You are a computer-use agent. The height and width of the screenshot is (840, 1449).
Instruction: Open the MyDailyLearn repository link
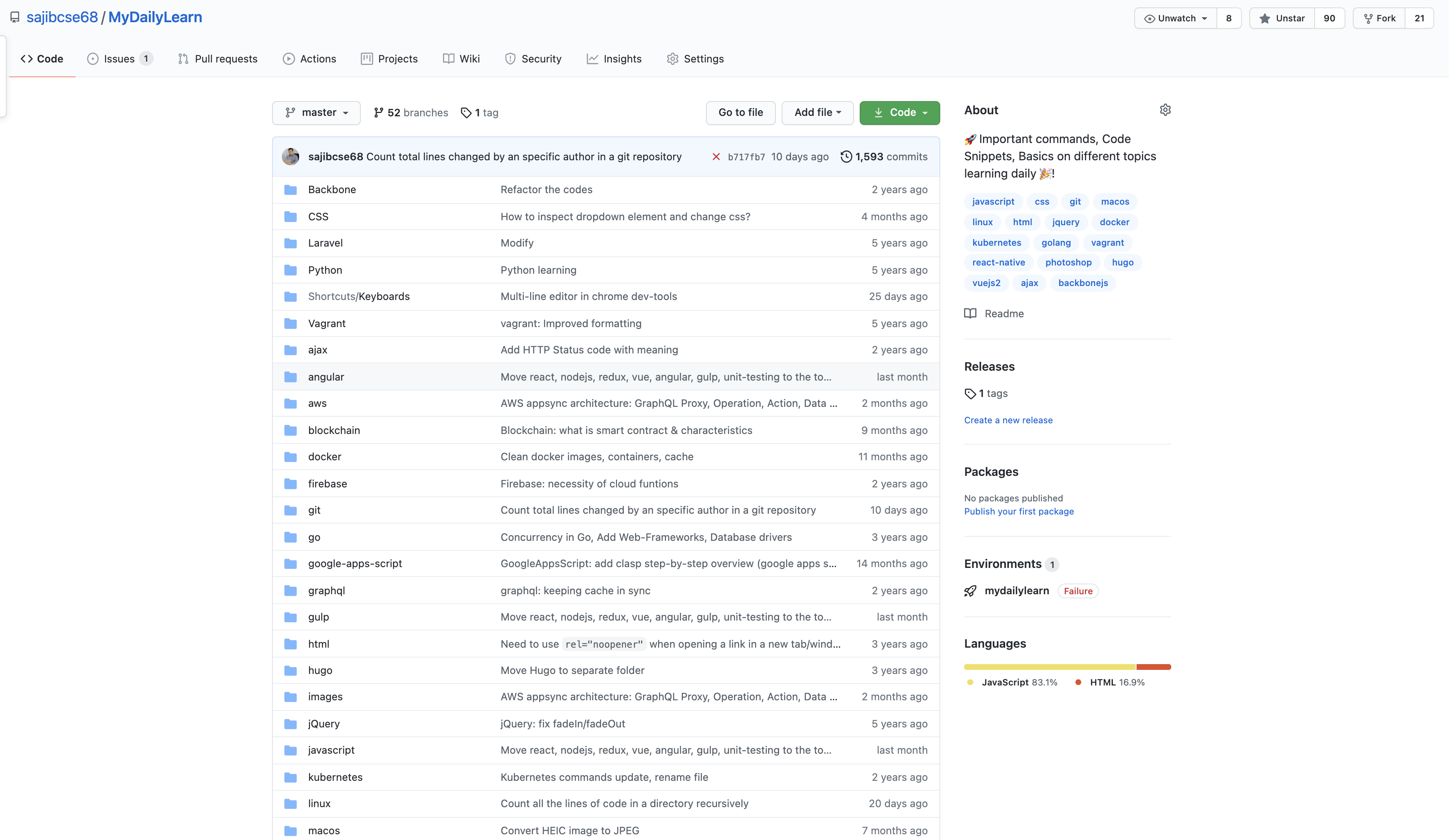(x=155, y=17)
